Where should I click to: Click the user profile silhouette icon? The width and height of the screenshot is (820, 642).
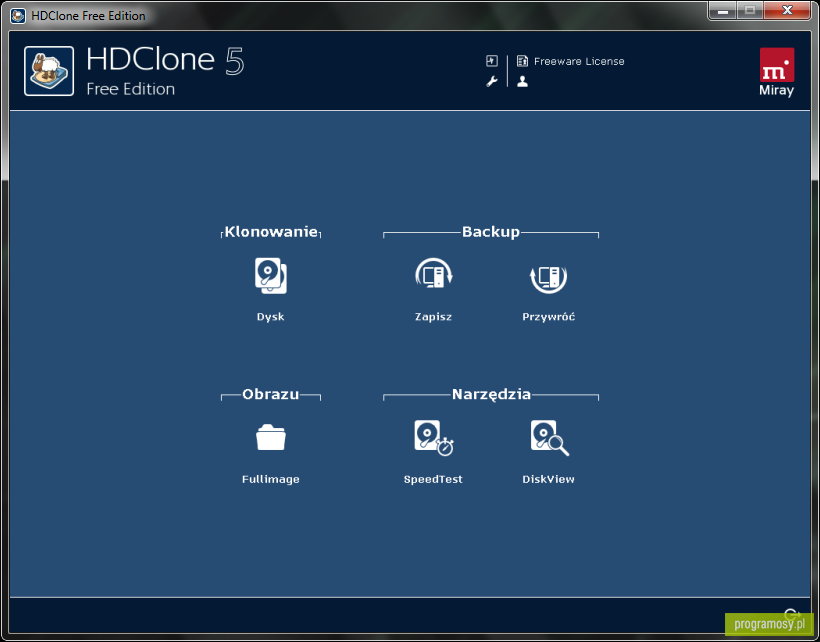click(x=522, y=82)
